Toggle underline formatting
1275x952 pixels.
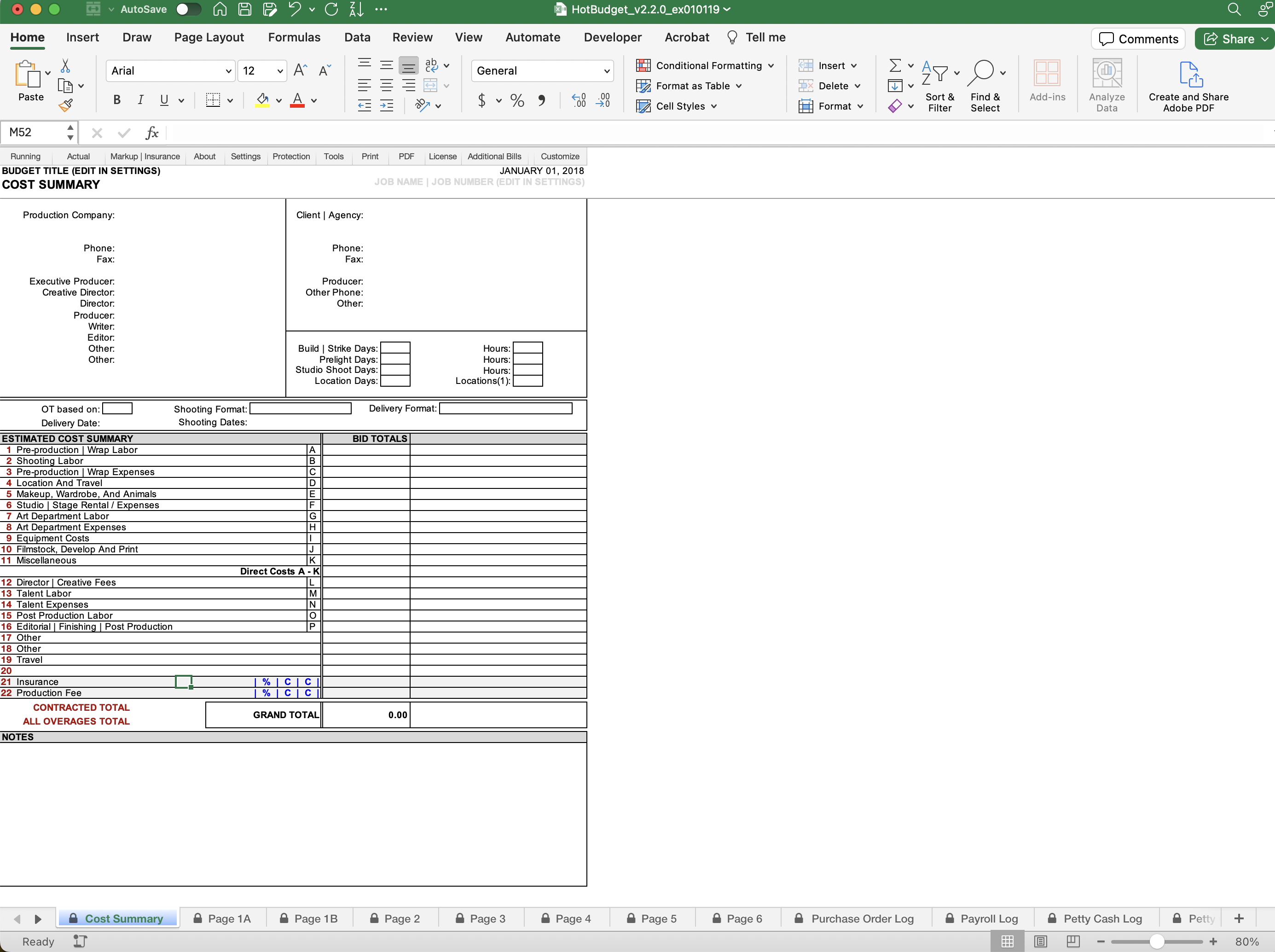click(x=163, y=100)
